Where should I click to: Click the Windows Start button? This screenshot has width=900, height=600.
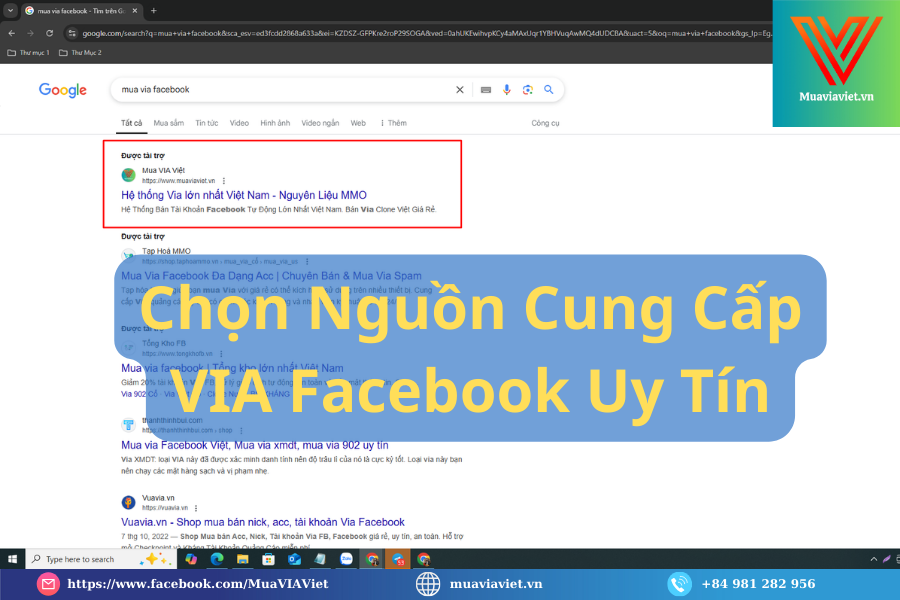(x=12, y=559)
